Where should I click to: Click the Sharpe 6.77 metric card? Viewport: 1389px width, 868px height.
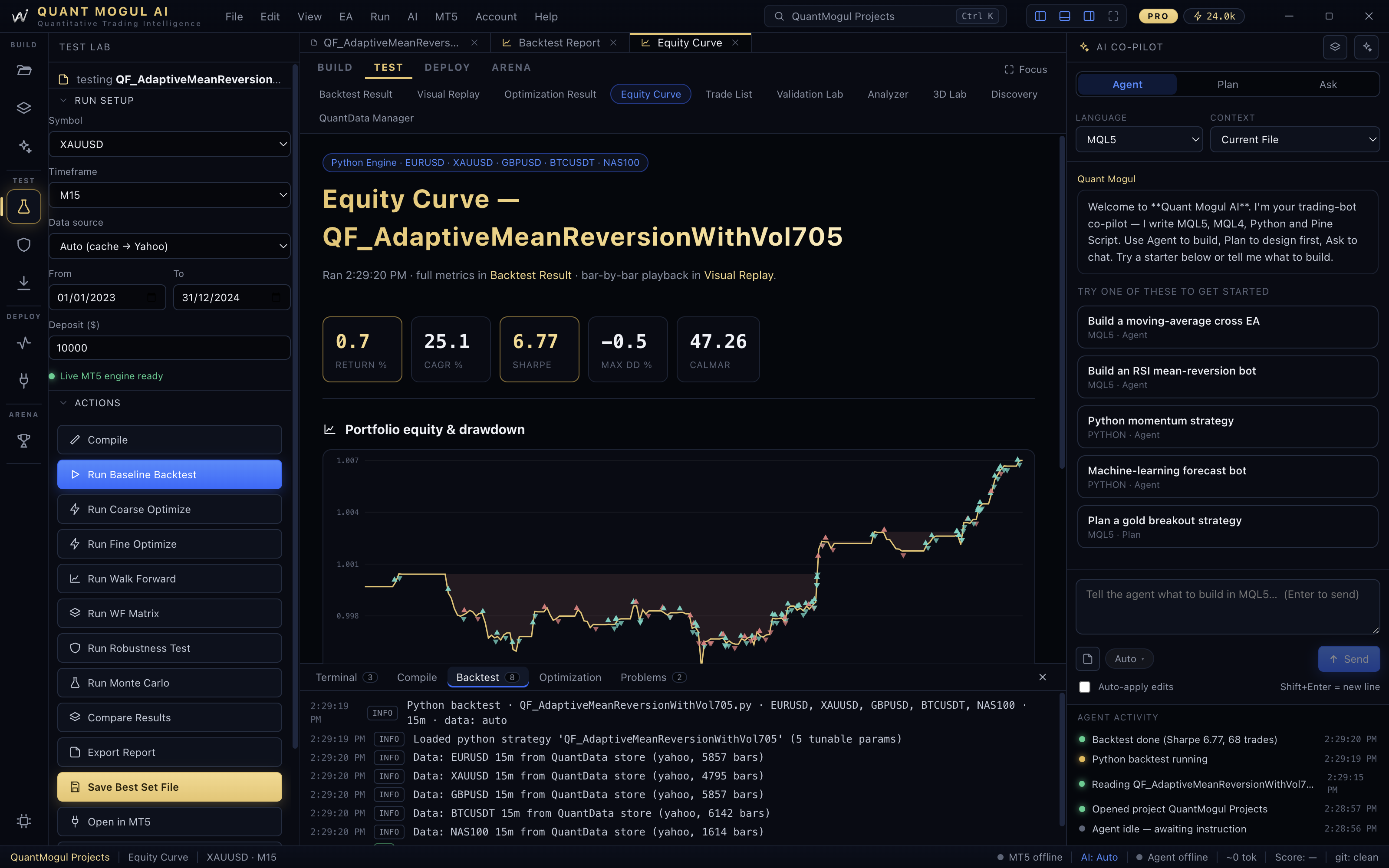539,350
